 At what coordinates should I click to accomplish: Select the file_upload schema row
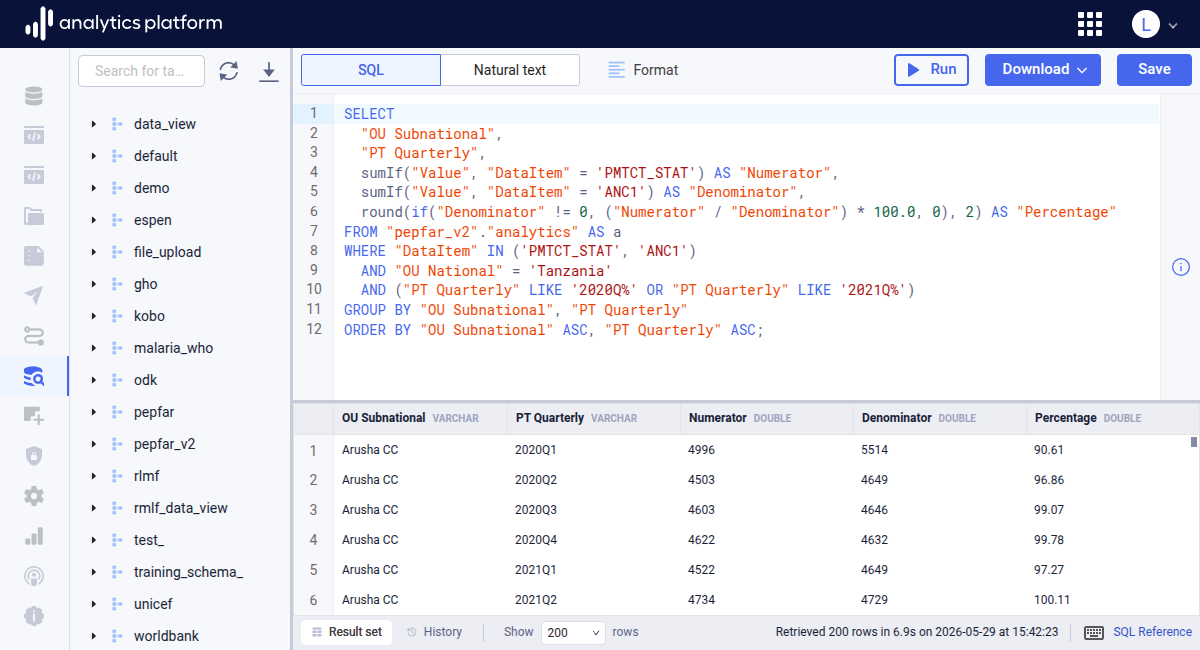[180, 252]
